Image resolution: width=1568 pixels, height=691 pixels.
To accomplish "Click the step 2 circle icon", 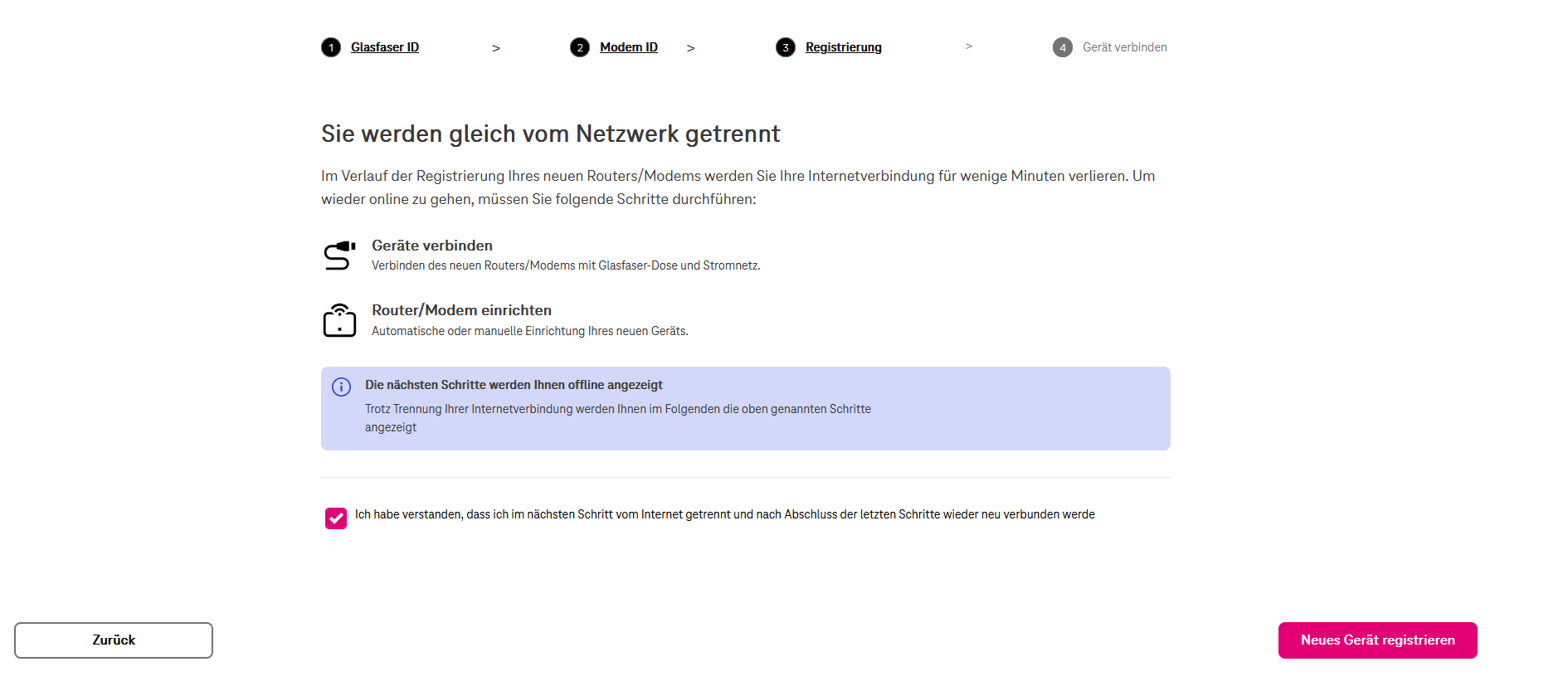I will pyautogui.click(x=580, y=47).
